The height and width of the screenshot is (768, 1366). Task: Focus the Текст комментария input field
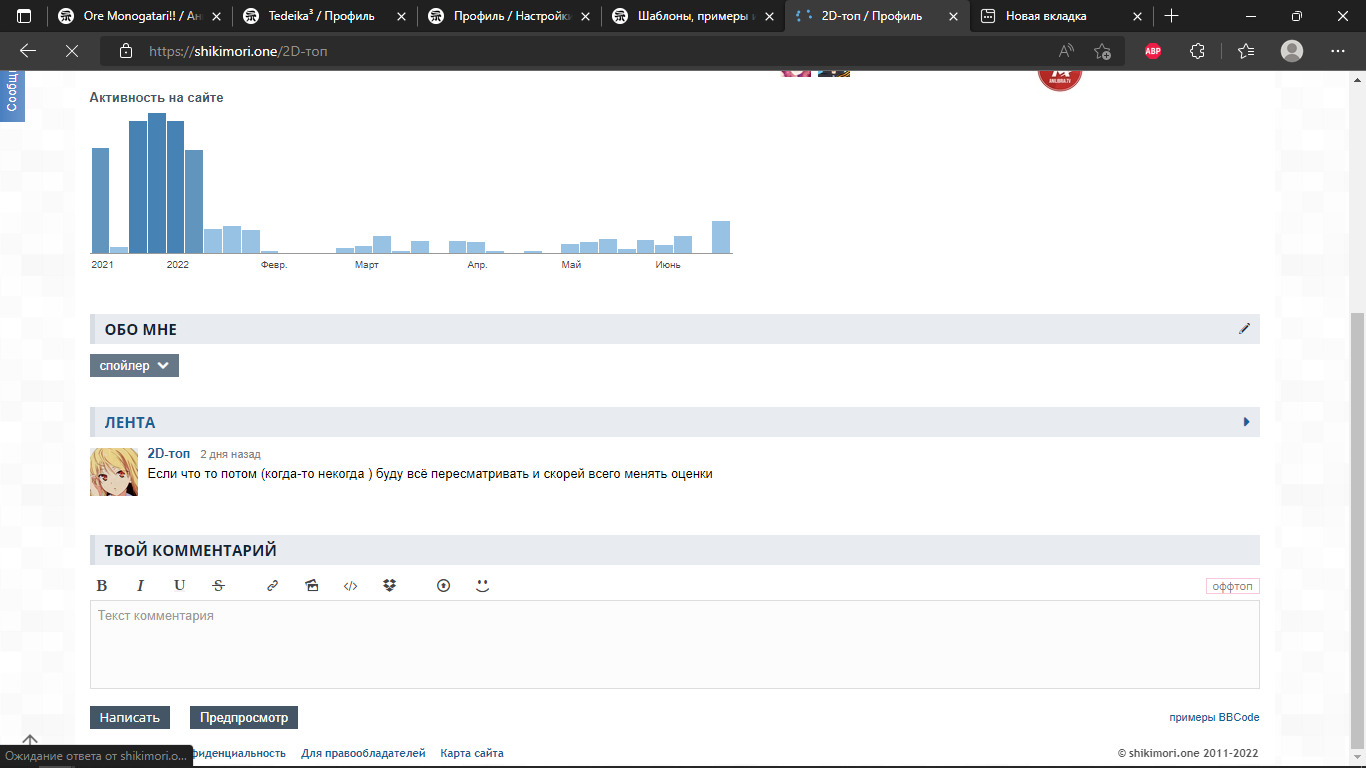674,645
